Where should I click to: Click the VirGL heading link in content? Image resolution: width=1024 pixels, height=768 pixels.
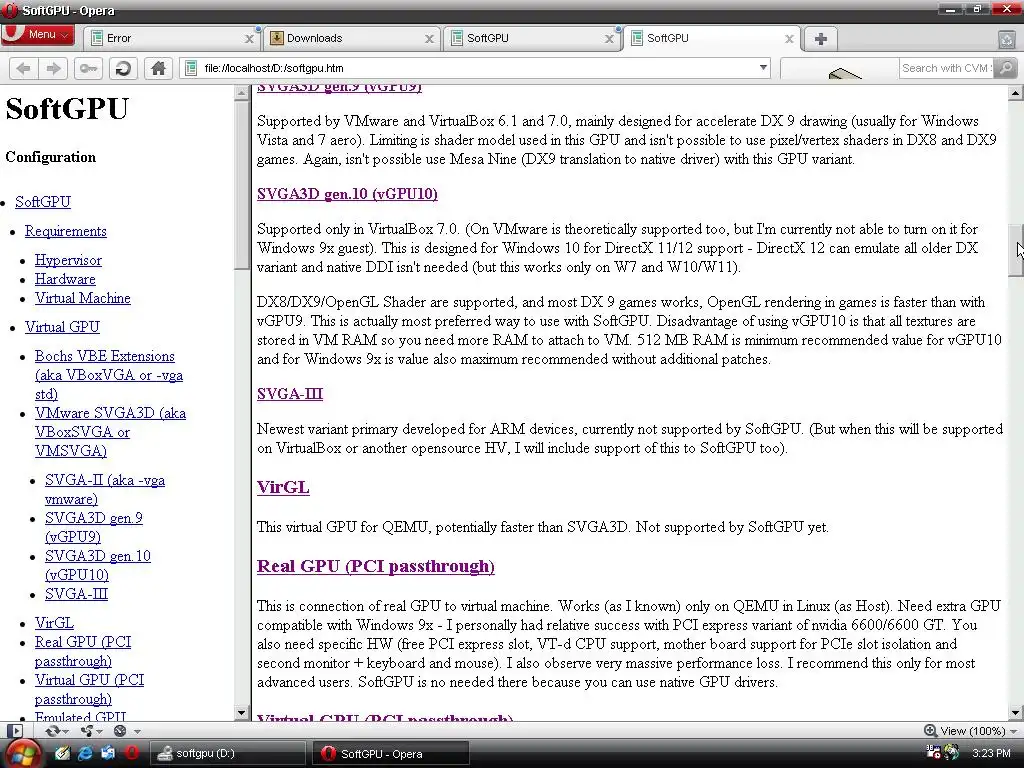tap(283, 487)
